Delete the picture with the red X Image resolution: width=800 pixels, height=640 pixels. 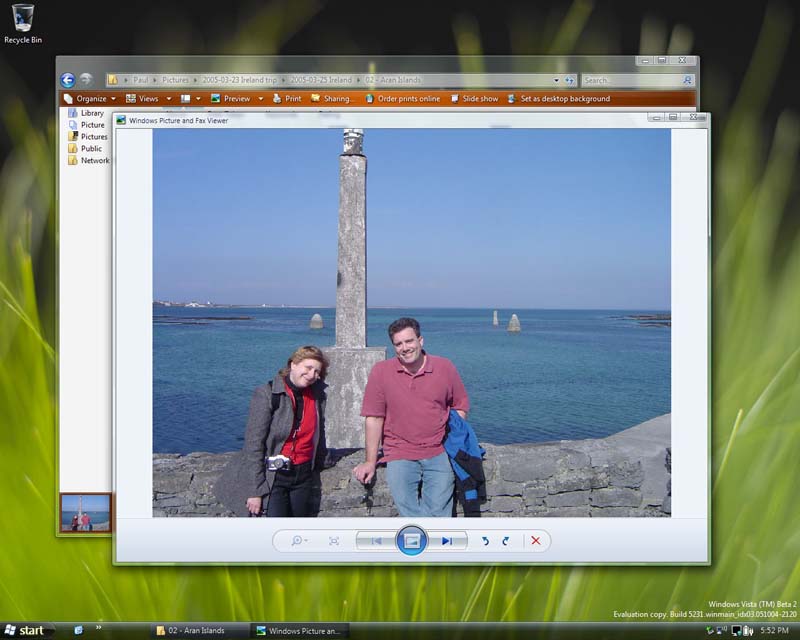coord(535,541)
